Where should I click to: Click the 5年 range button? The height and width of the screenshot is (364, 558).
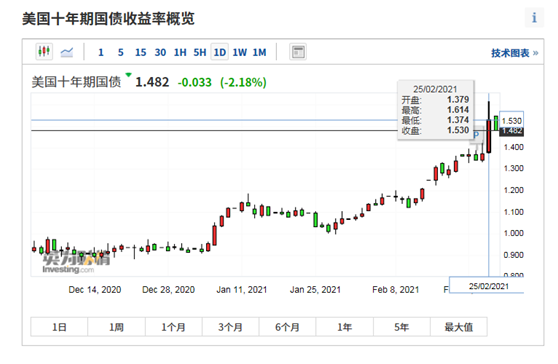coord(402,327)
